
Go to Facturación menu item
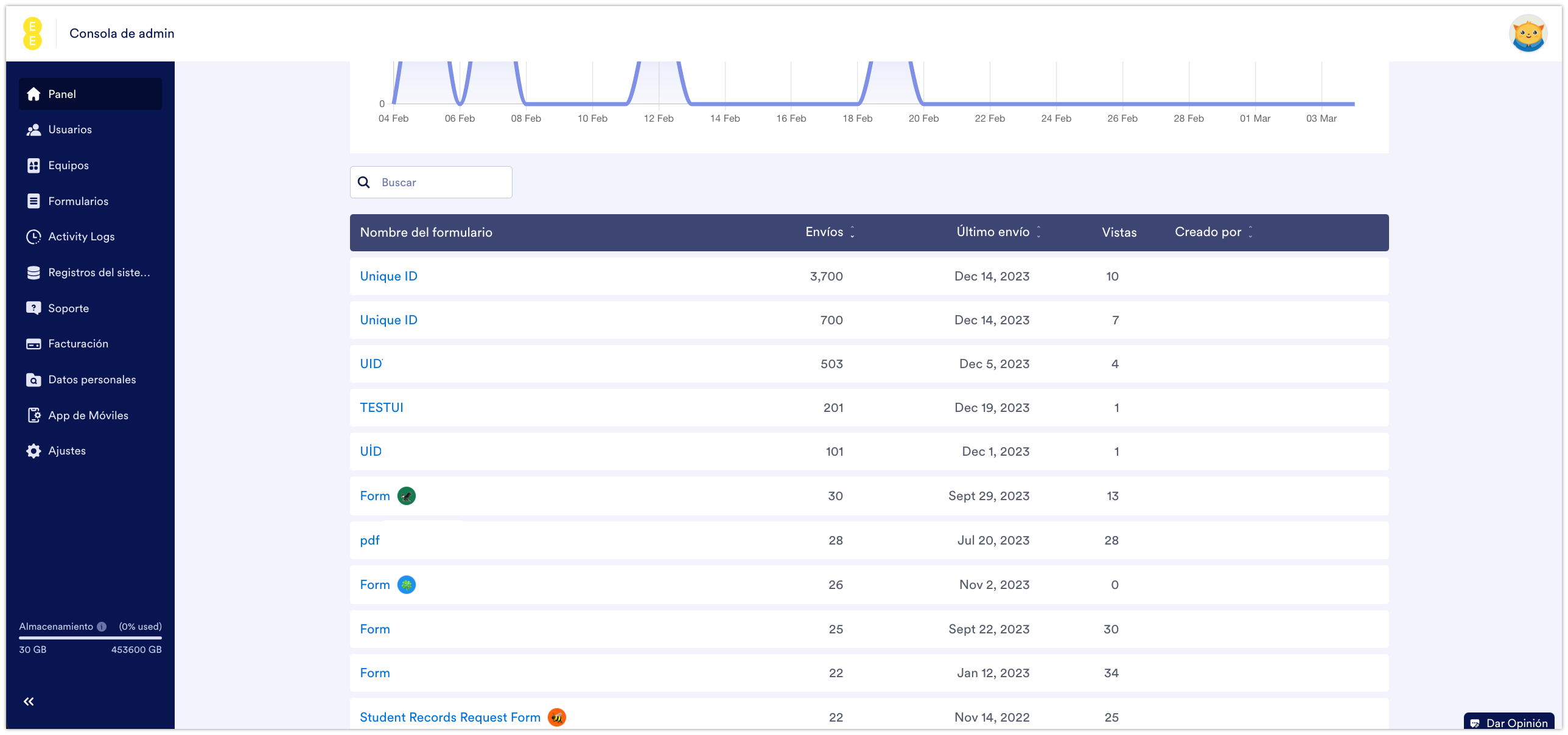click(x=78, y=344)
